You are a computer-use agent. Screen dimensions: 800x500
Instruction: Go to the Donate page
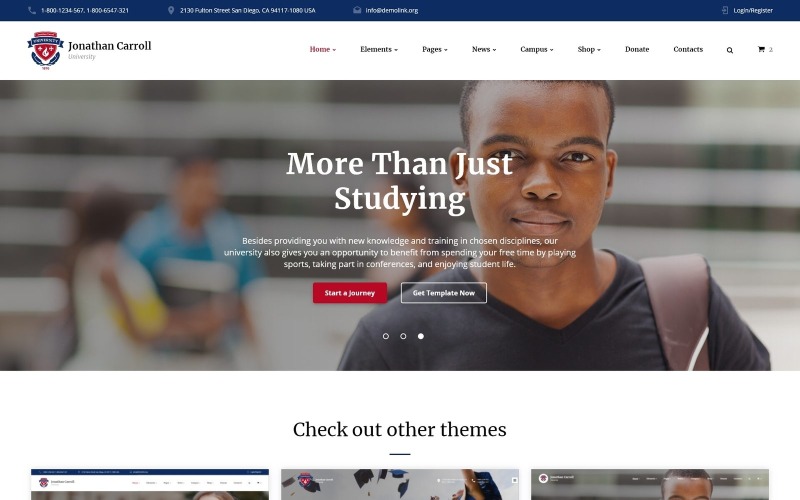tap(637, 49)
